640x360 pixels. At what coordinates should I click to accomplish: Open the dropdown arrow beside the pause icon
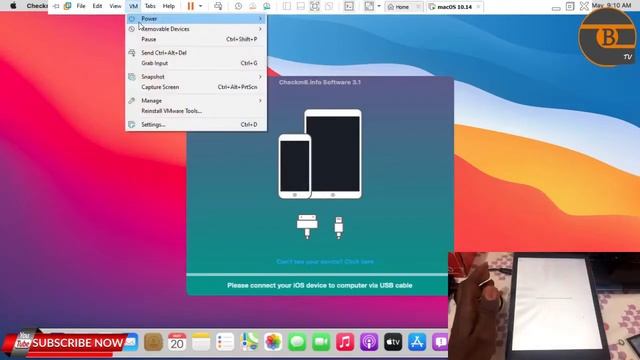200,6
